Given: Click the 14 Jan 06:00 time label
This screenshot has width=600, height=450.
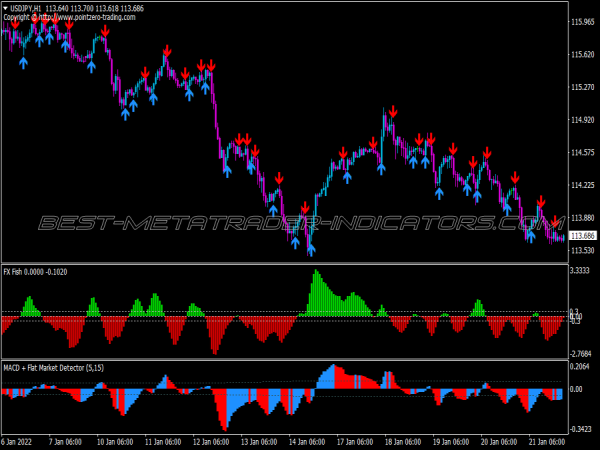Looking at the screenshot, I should [307, 442].
